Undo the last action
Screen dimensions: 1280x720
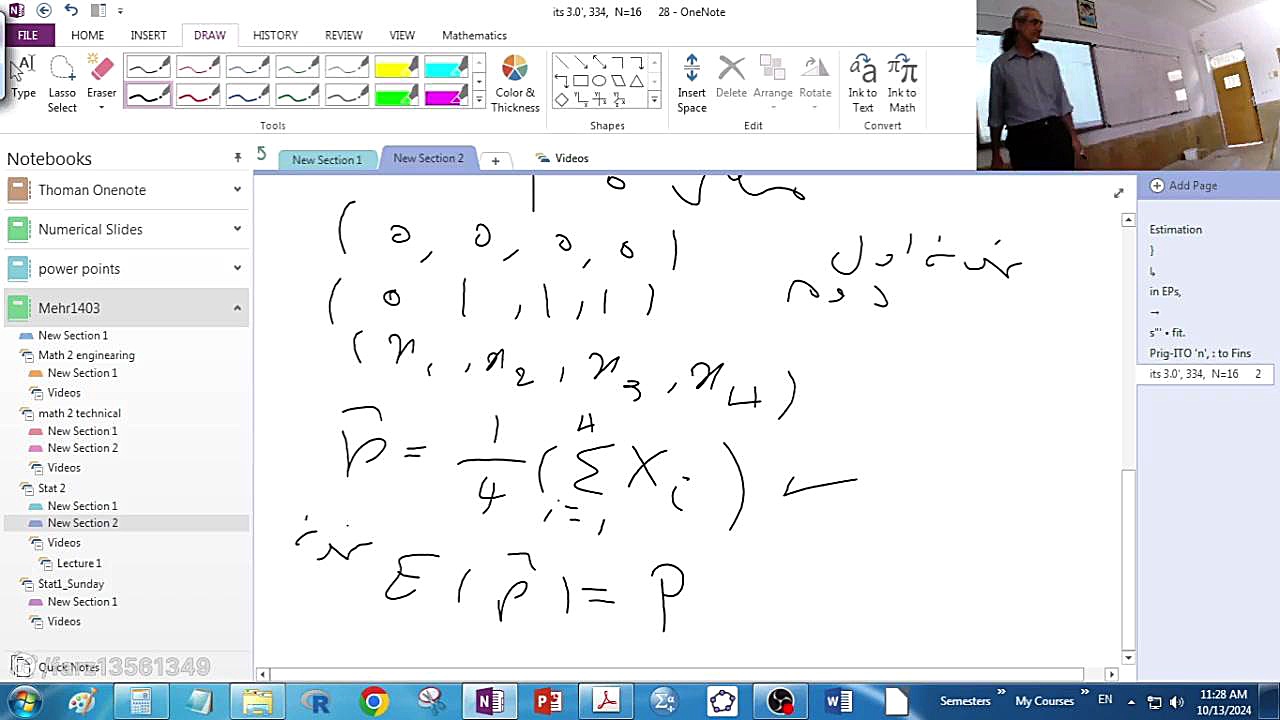(71, 11)
